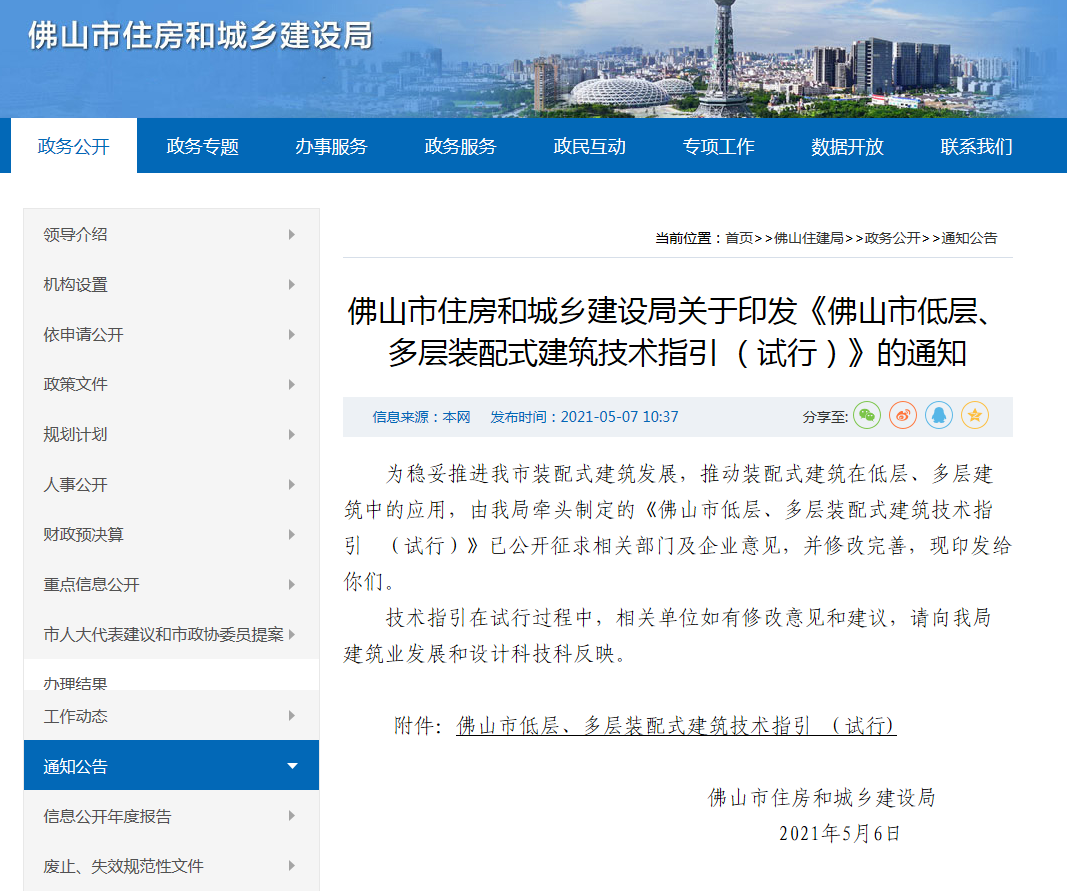Collapse the 通知公告 down arrow
The image size is (1067, 891).
point(293,766)
